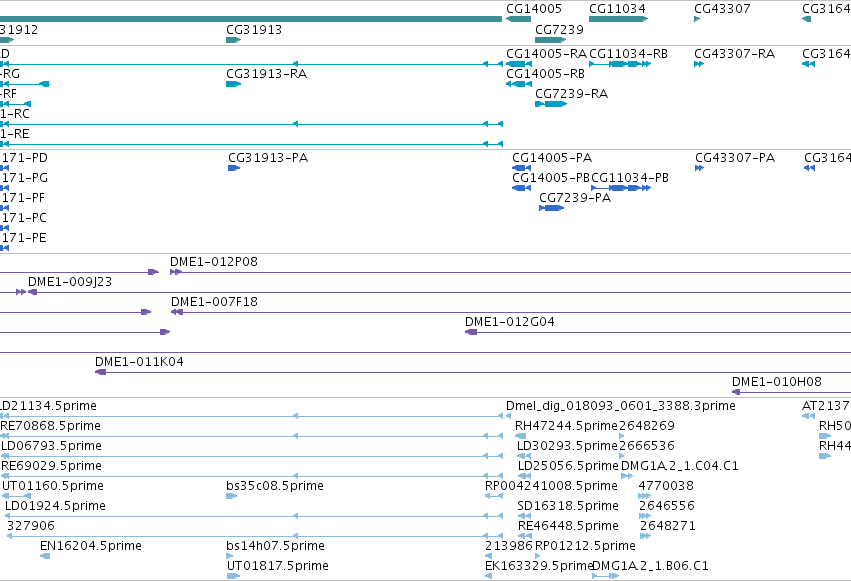The width and height of the screenshot is (851, 581).
Task: Open the DME1-007F18 clone label
Action: tap(214, 302)
